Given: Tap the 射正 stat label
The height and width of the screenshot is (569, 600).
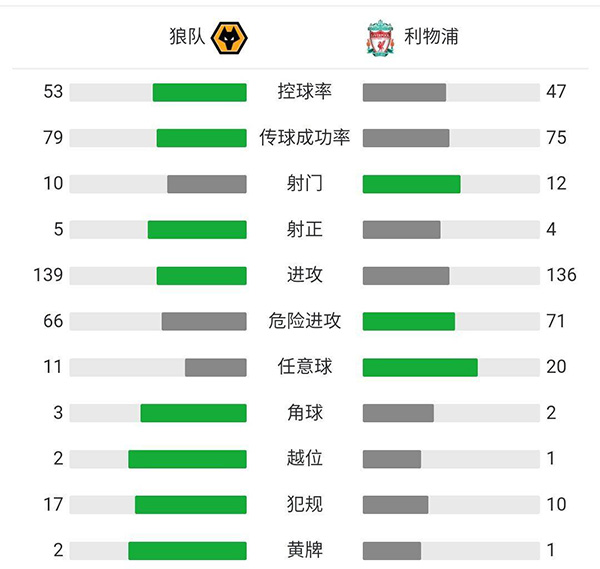Looking at the screenshot, I should tap(304, 229).
